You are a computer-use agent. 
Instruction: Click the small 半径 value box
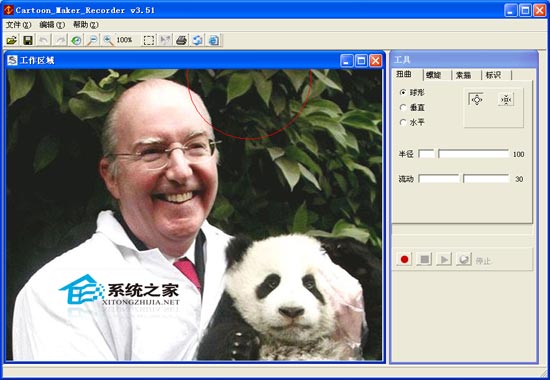click(x=427, y=154)
